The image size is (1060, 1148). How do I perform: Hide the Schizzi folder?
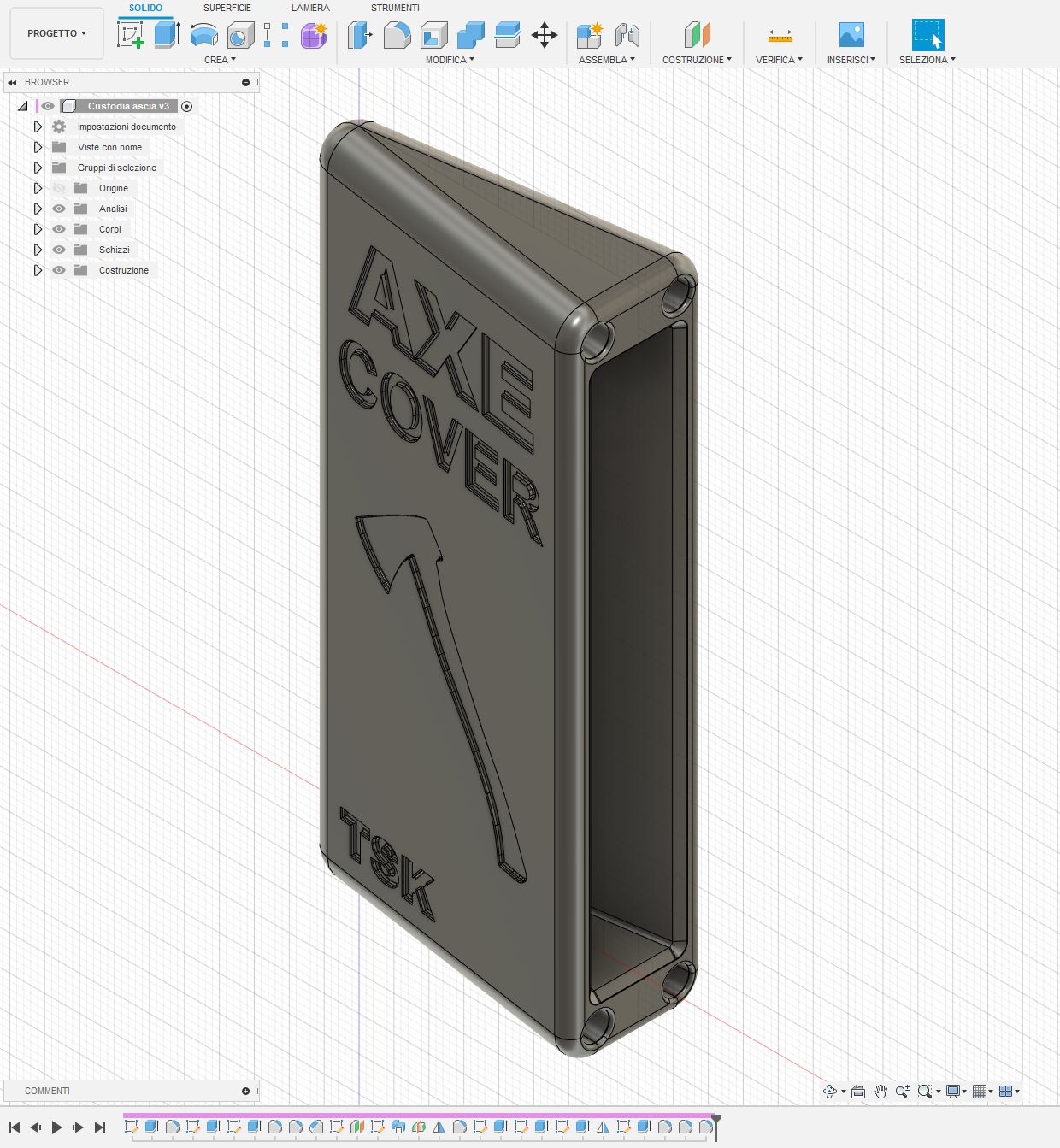pyautogui.click(x=59, y=250)
